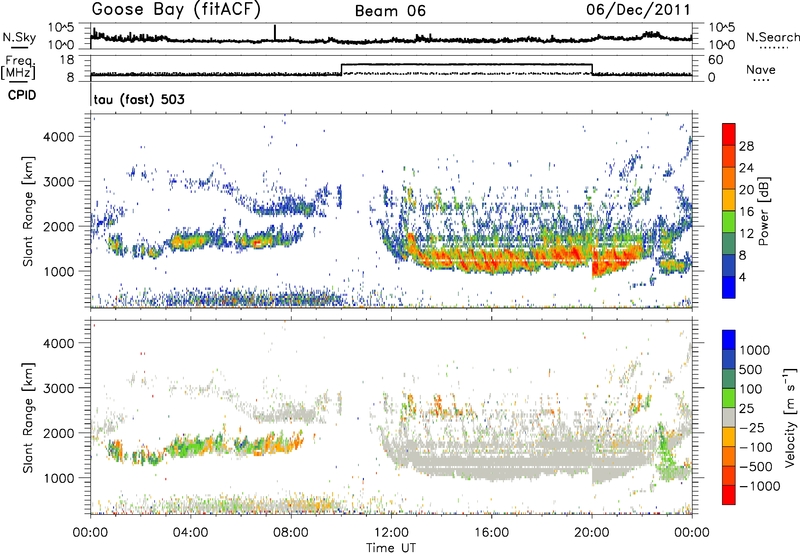
Task: Click the "18" frequency axis tick label
Action: [66, 60]
